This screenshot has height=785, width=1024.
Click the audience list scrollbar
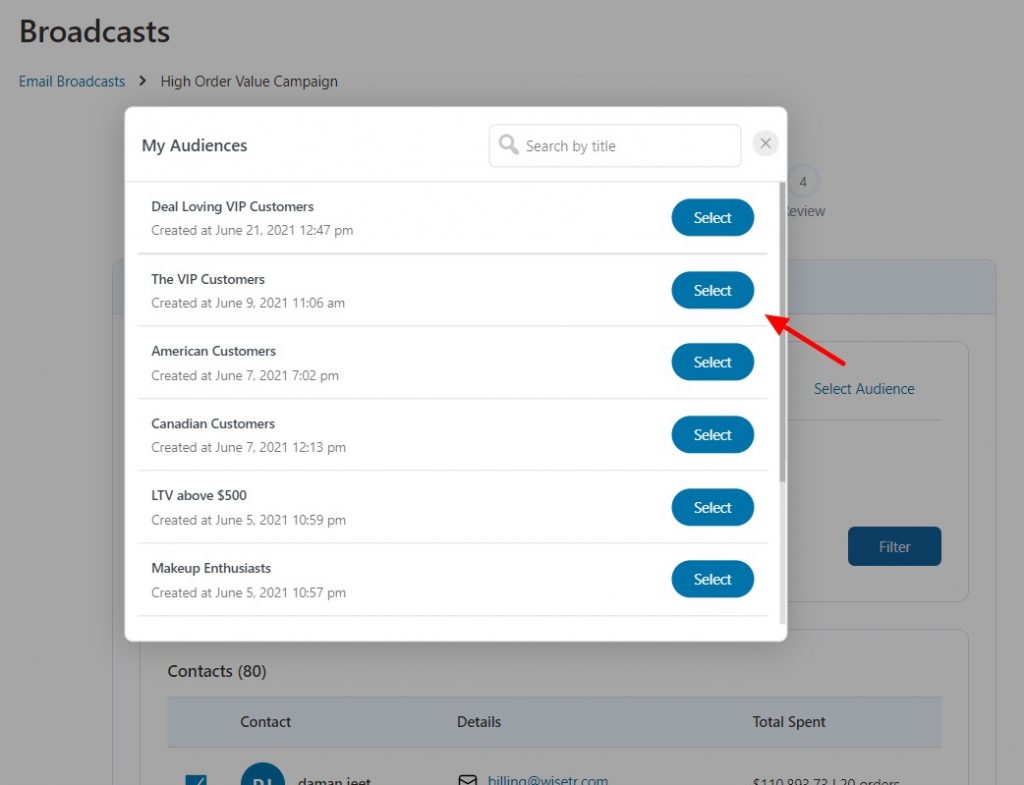tap(782, 332)
